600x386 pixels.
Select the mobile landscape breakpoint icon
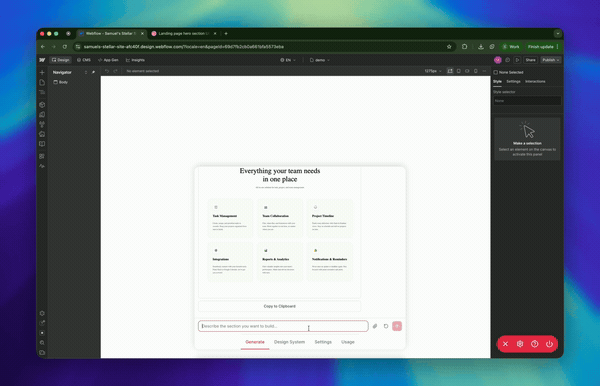[x=467, y=71]
